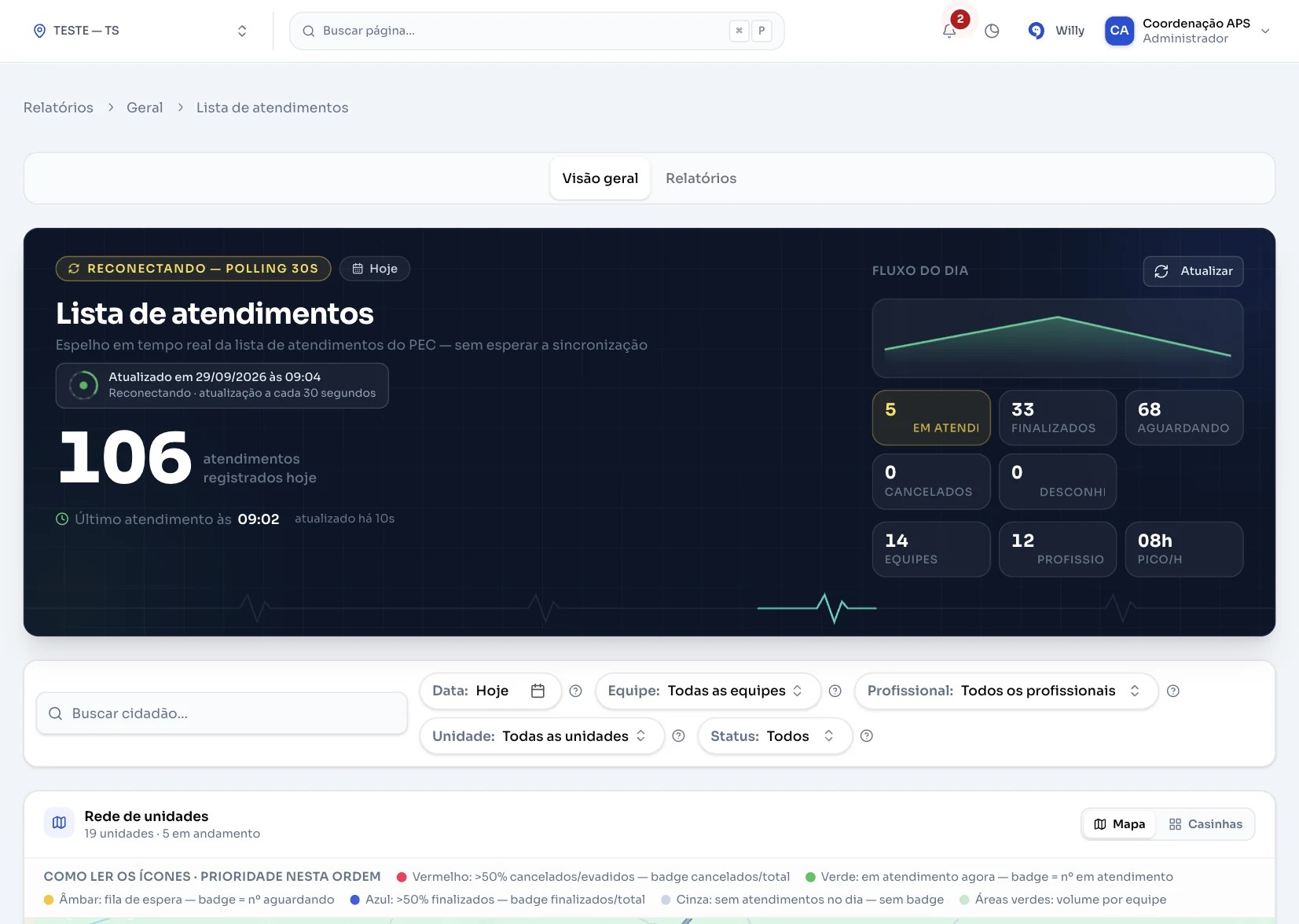Open the clock history icon
Viewport: 1299px width, 924px height.
(x=992, y=31)
